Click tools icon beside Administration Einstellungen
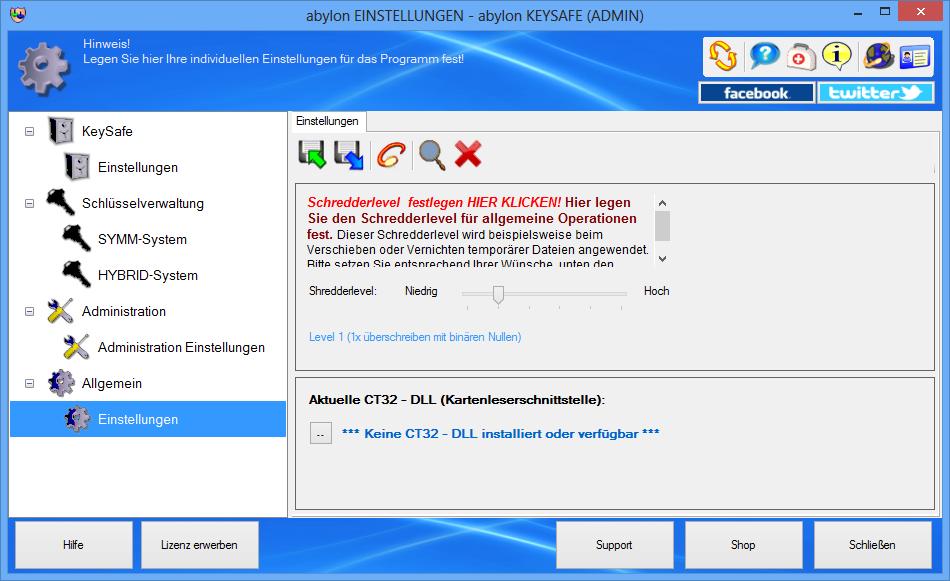The image size is (950, 581). coord(77,347)
